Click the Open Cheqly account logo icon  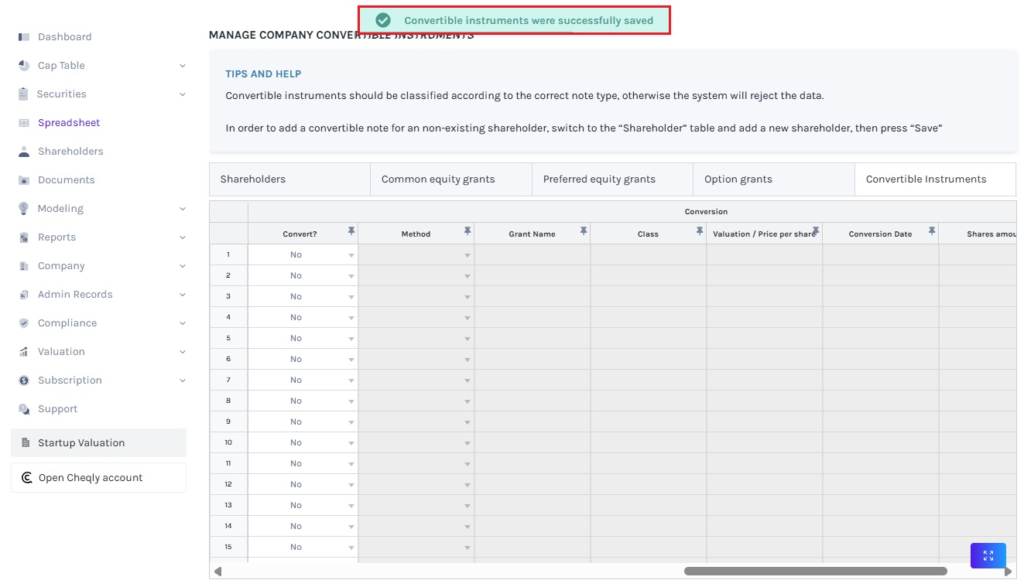[x=25, y=478]
